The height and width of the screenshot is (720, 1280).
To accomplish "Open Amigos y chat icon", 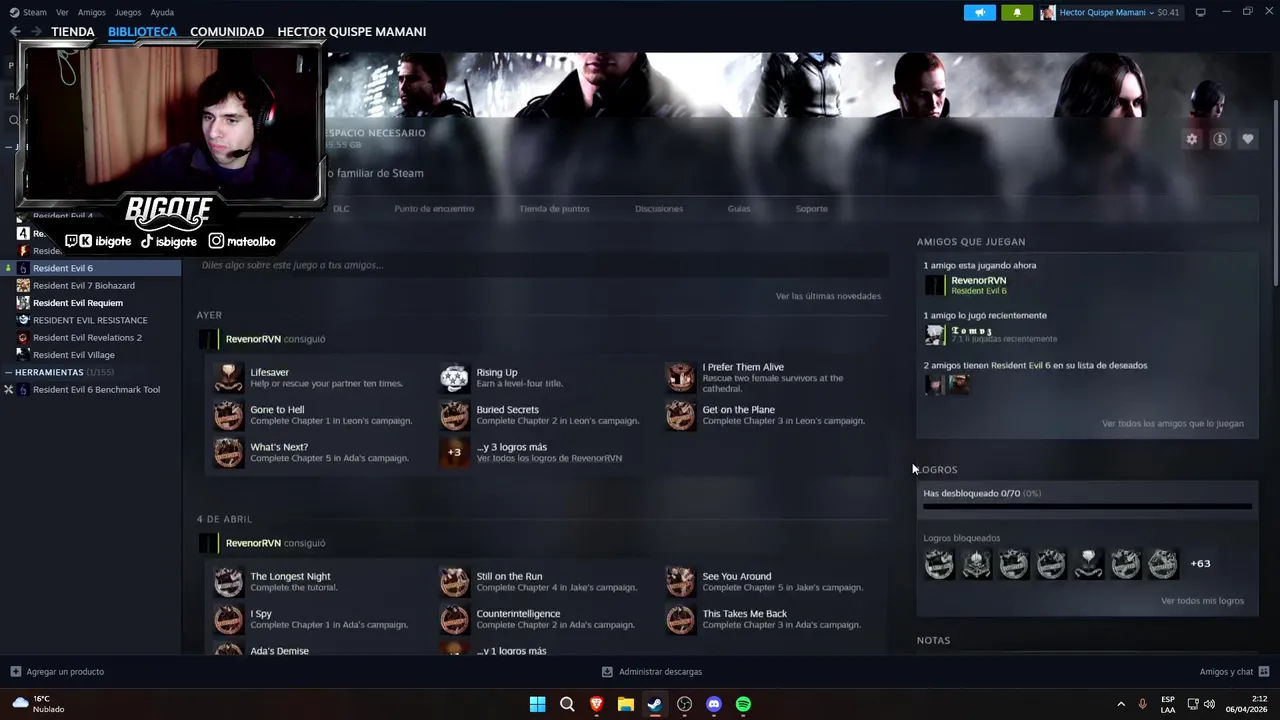I will point(1264,672).
